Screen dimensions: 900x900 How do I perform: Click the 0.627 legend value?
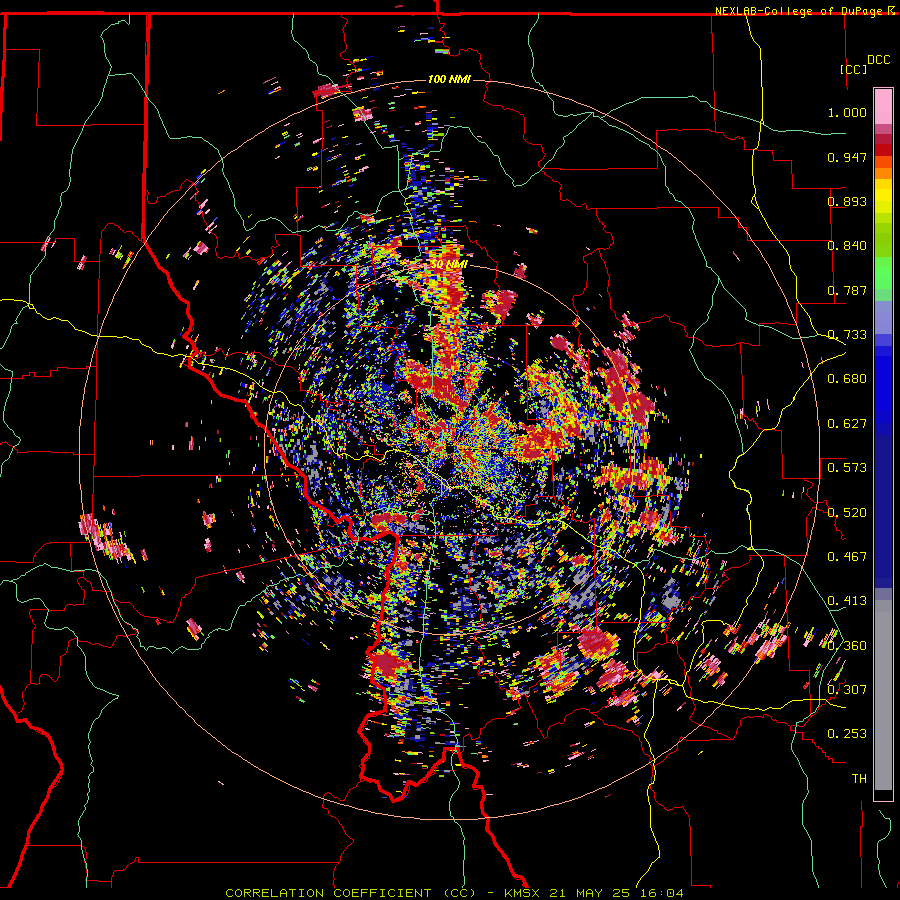click(847, 424)
